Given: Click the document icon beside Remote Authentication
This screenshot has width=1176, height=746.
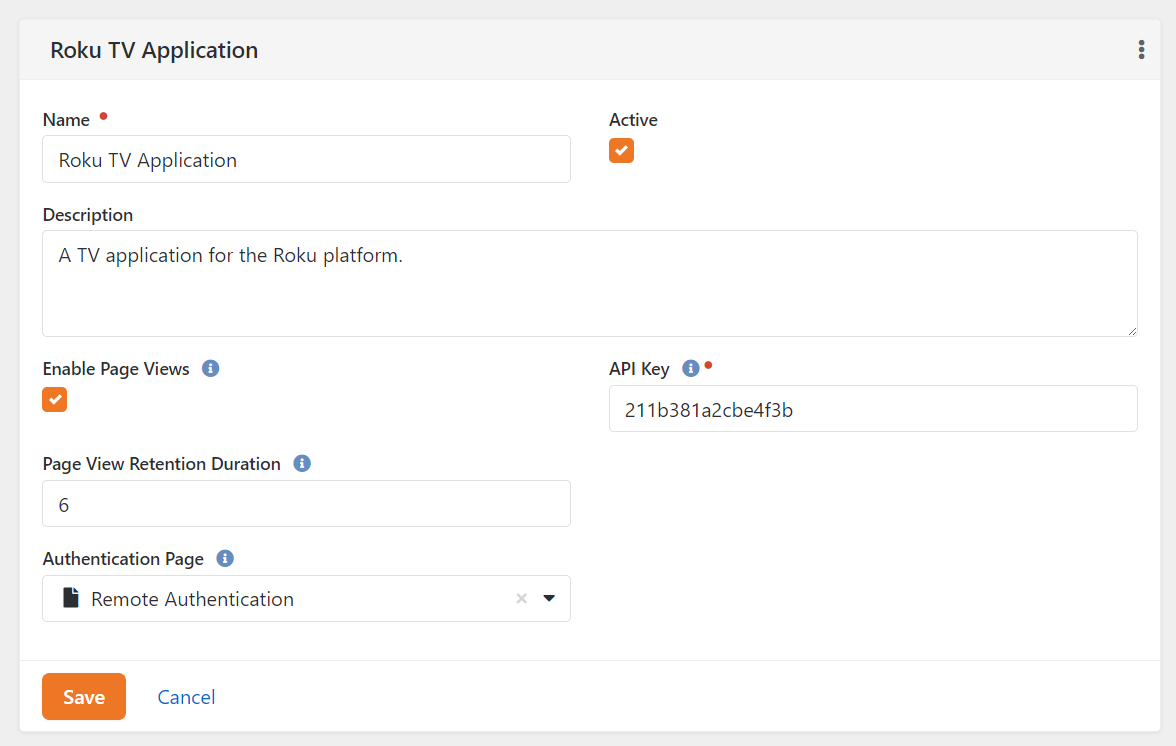Looking at the screenshot, I should tap(70, 598).
